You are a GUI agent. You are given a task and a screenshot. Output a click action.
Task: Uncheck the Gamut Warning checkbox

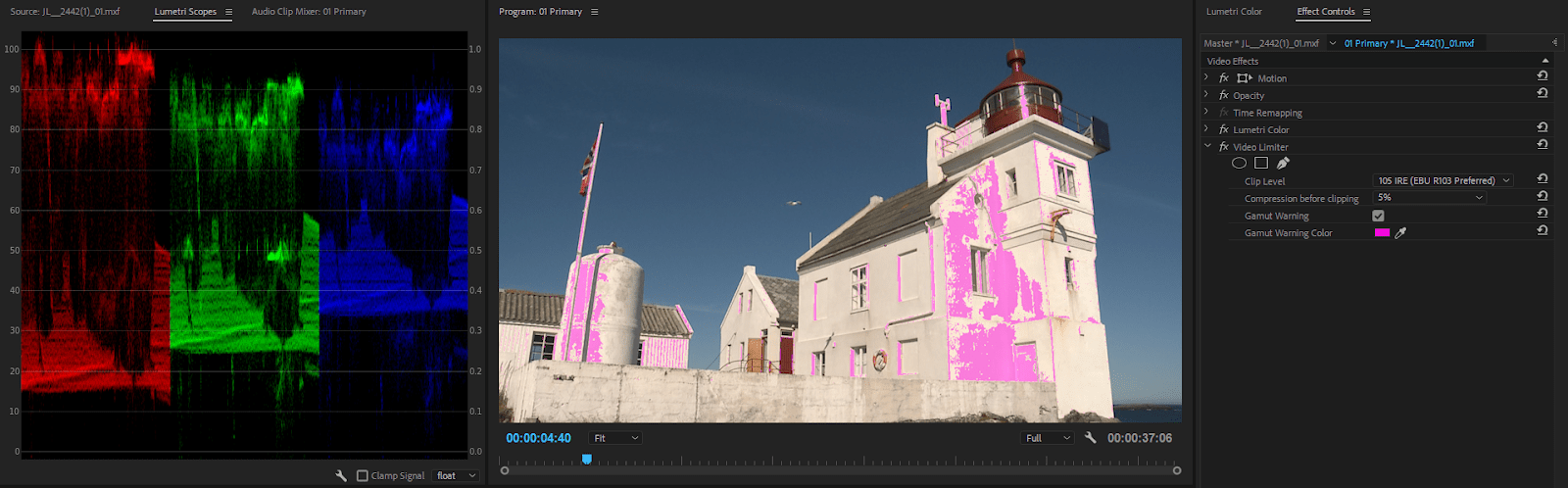pyautogui.click(x=1379, y=216)
